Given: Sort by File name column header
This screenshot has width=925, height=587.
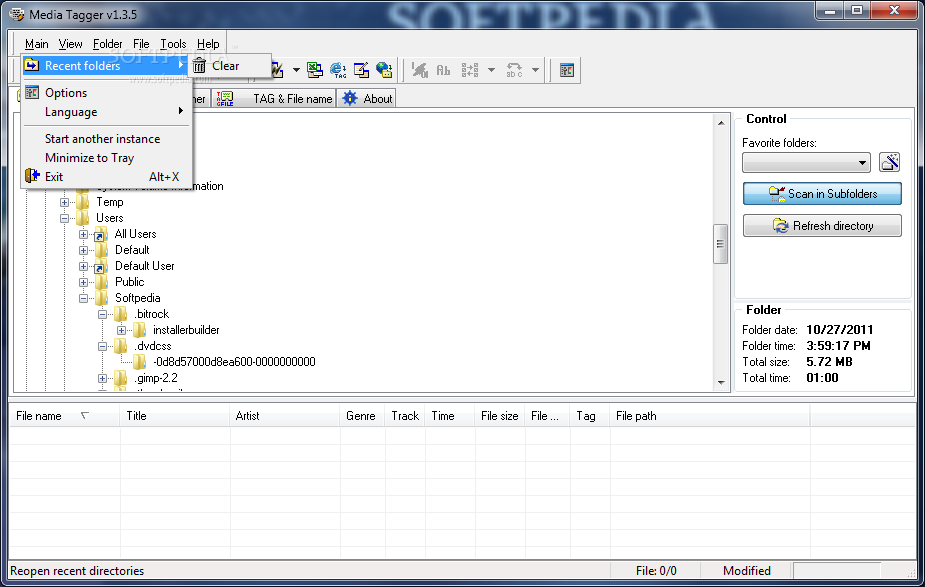Looking at the screenshot, I should [64, 416].
